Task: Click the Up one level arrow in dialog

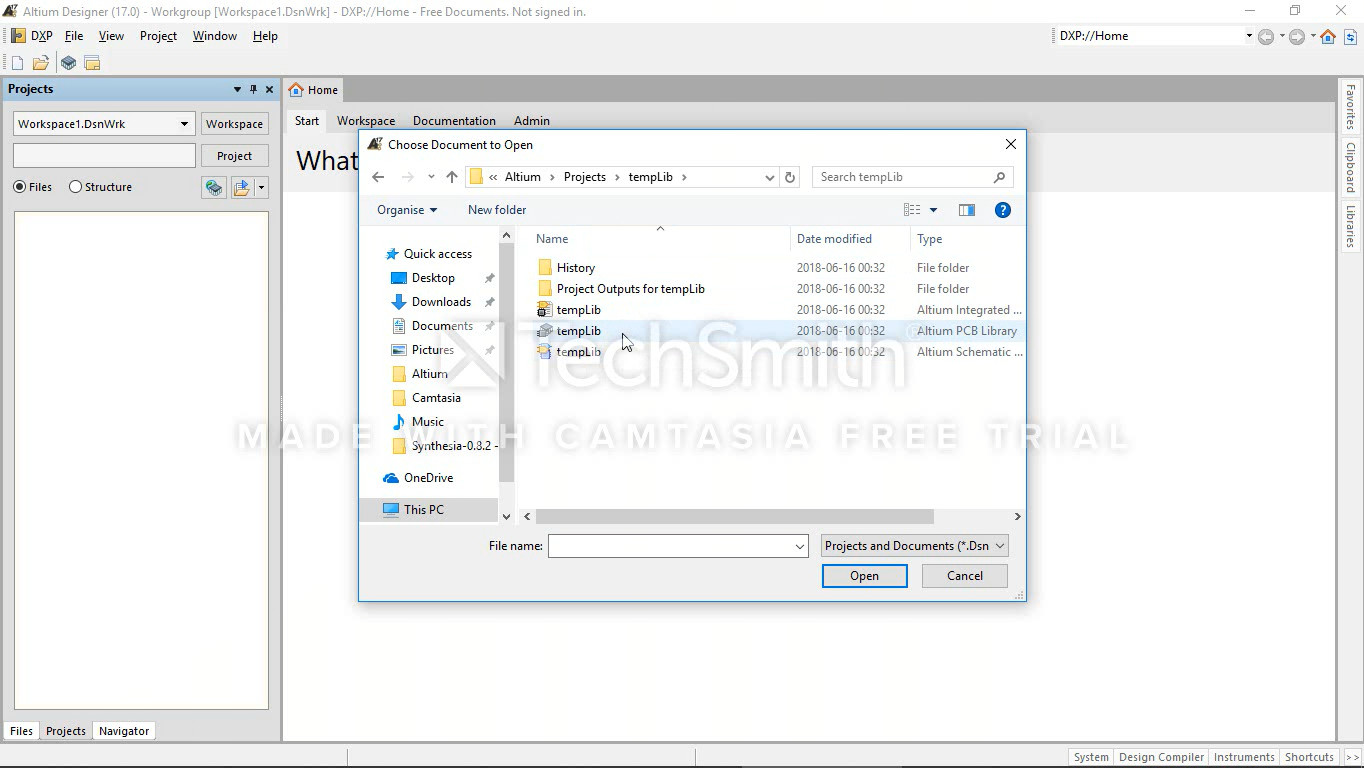Action: [x=452, y=177]
